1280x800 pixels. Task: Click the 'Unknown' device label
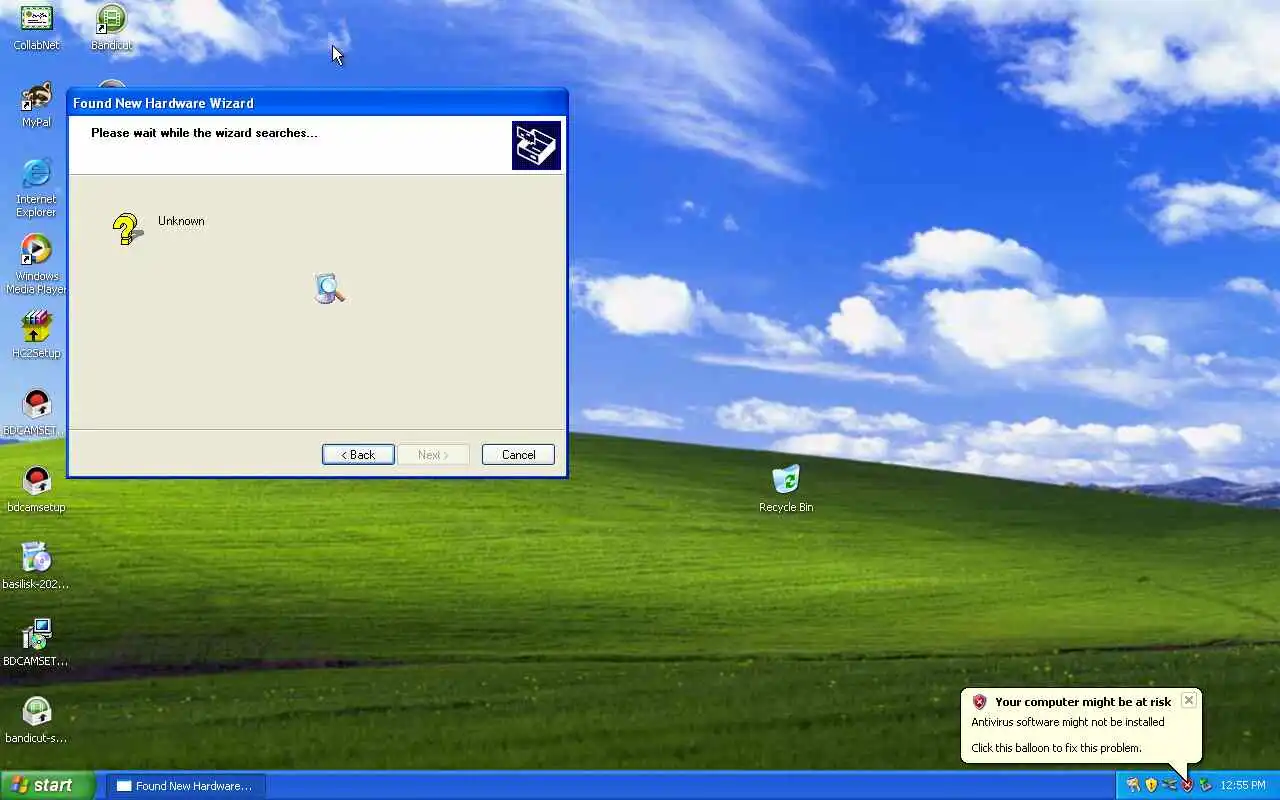tap(181, 221)
